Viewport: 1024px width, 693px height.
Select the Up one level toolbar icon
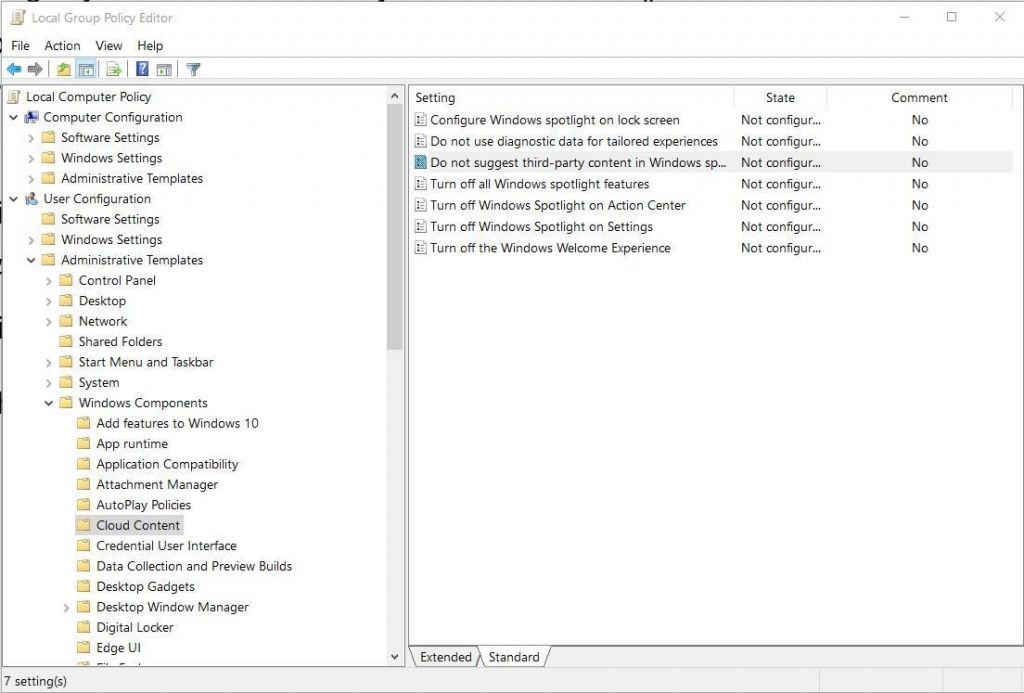(x=62, y=69)
